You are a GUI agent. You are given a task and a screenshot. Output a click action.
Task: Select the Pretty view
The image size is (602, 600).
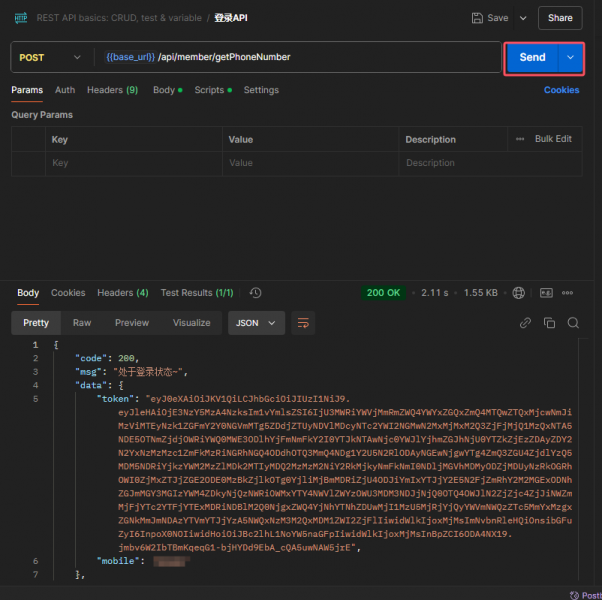(x=36, y=323)
